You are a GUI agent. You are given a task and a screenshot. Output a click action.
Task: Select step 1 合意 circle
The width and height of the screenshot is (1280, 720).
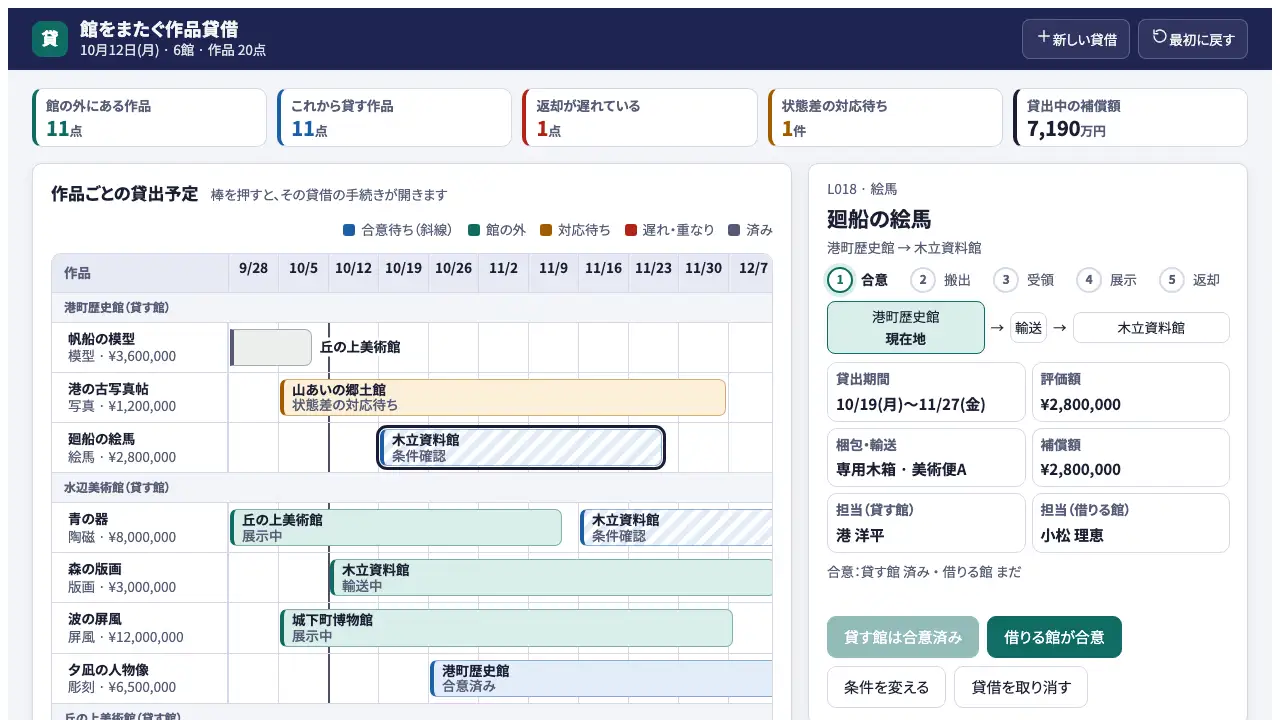[840, 280]
